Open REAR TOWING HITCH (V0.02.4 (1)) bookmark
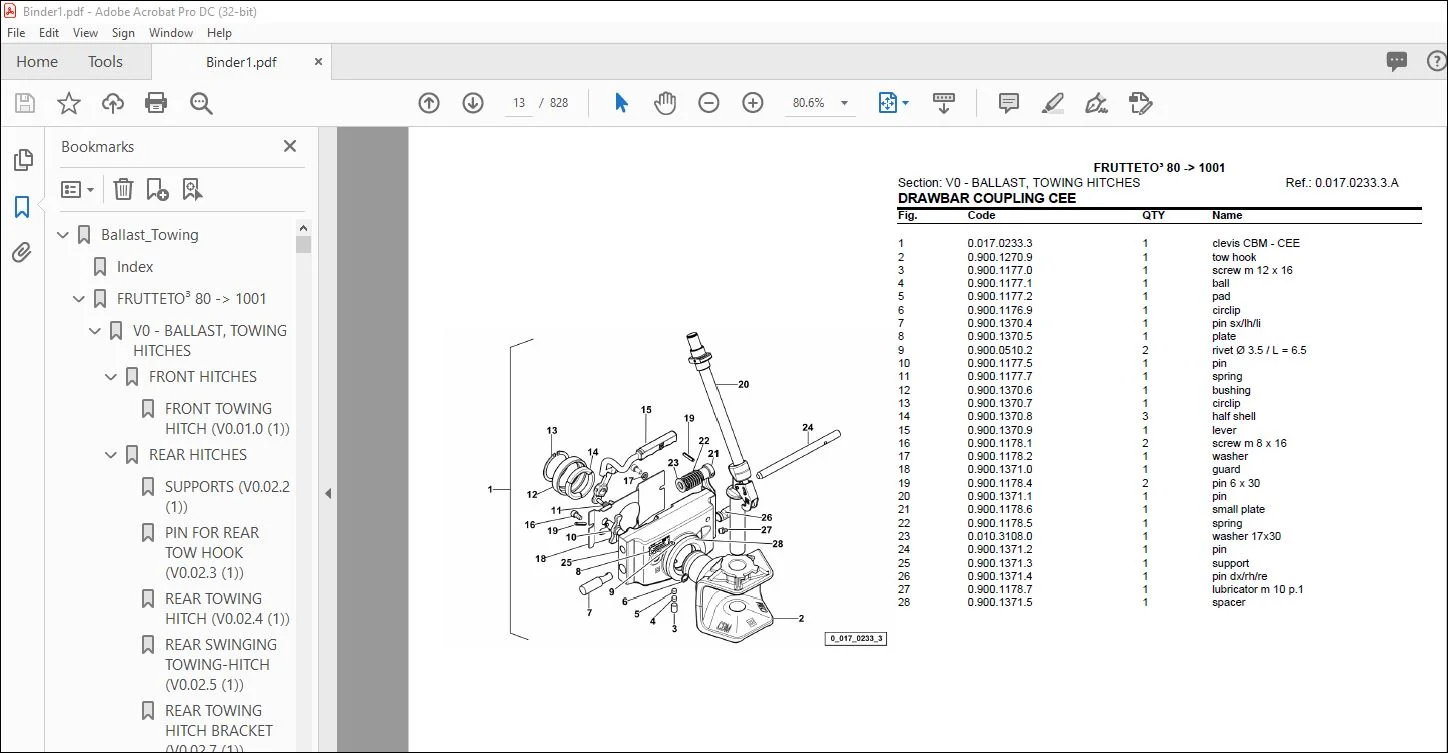 pos(227,609)
